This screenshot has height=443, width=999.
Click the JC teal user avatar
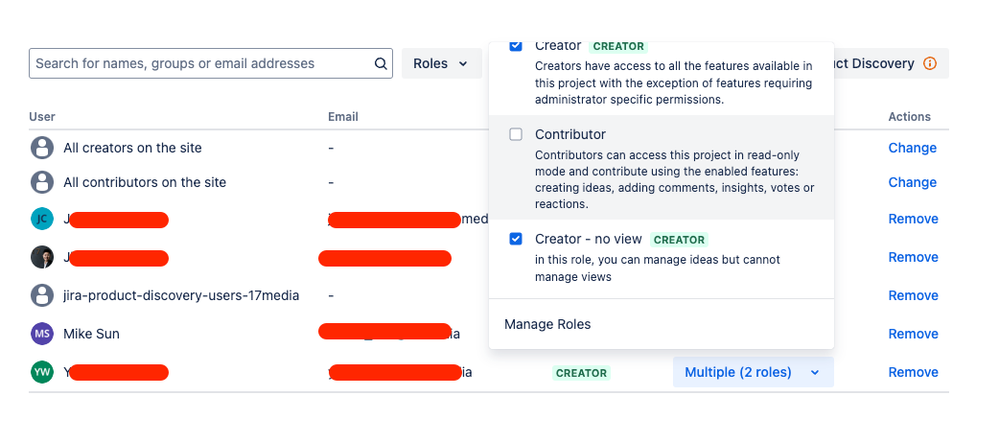tap(42, 219)
